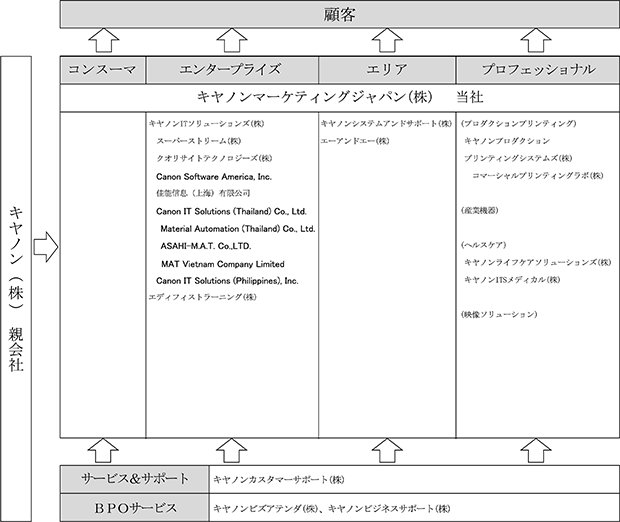Click right-pointing arrow beside キヤノン(株) 親会社
The width and height of the screenshot is (620, 522).
(x=46, y=247)
